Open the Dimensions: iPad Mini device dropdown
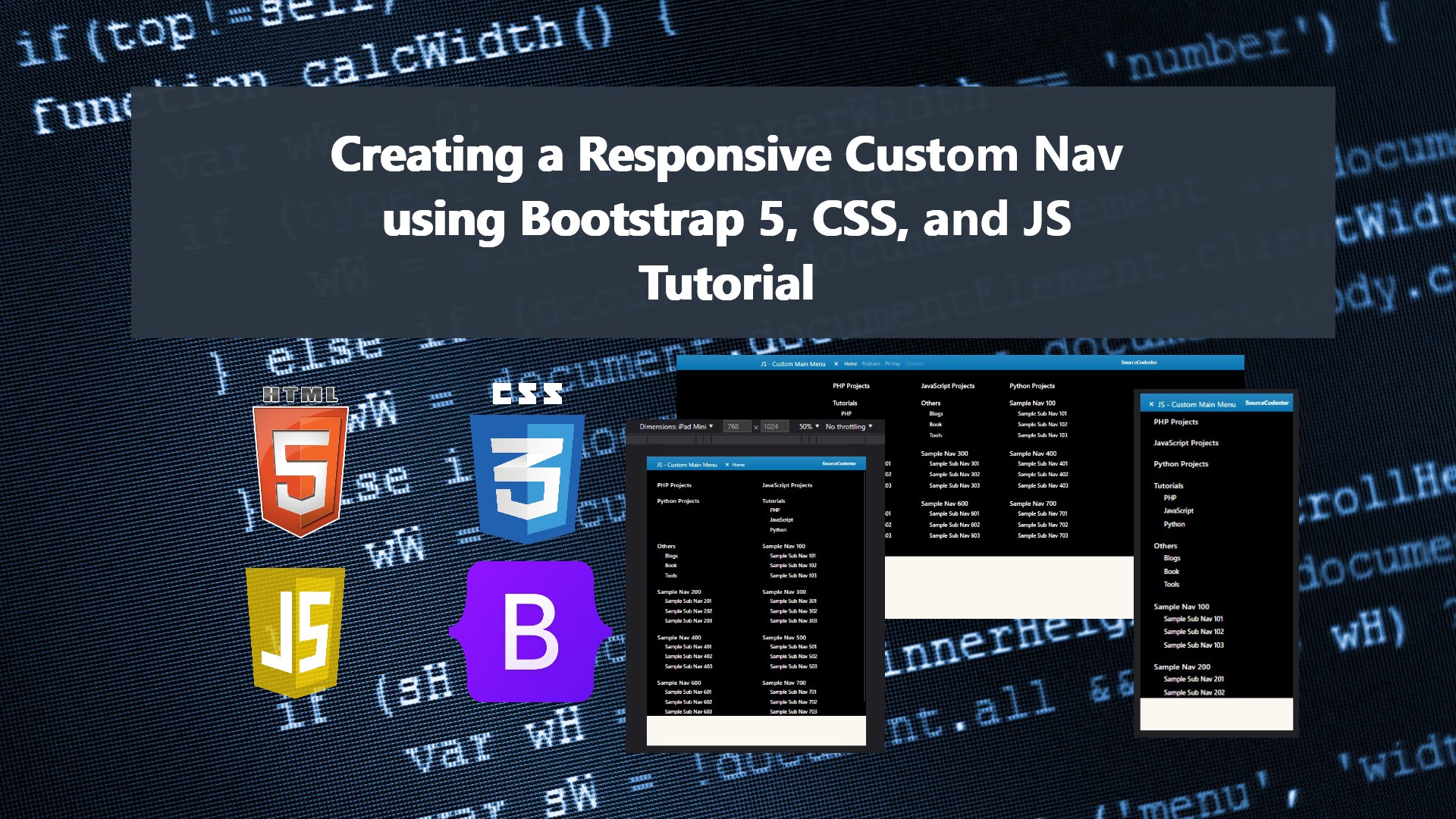This screenshot has width=1456, height=819. click(x=675, y=426)
